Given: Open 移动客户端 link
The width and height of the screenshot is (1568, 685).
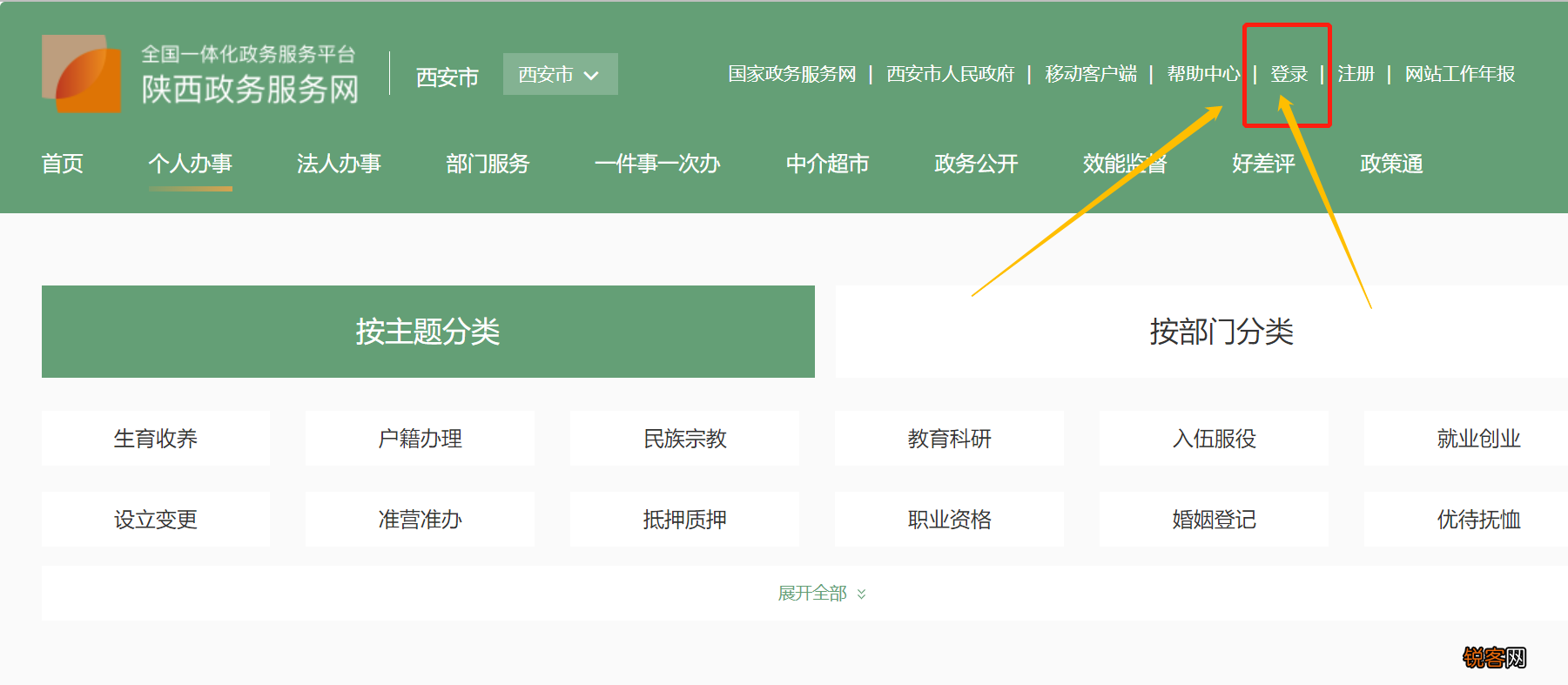Looking at the screenshot, I should pyautogui.click(x=1091, y=74).
